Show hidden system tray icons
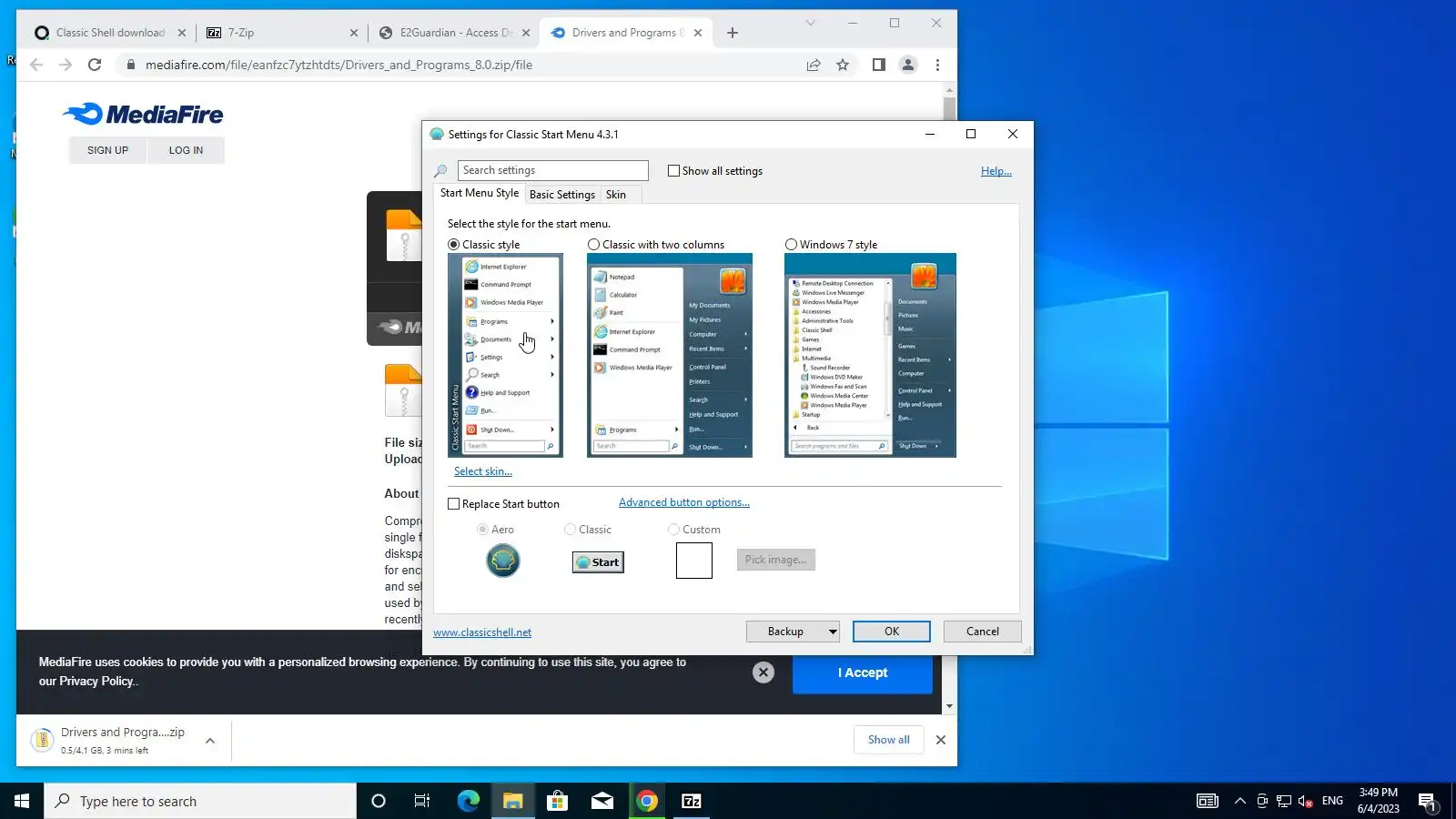Screen dimensions: 1456x819 1239,801
